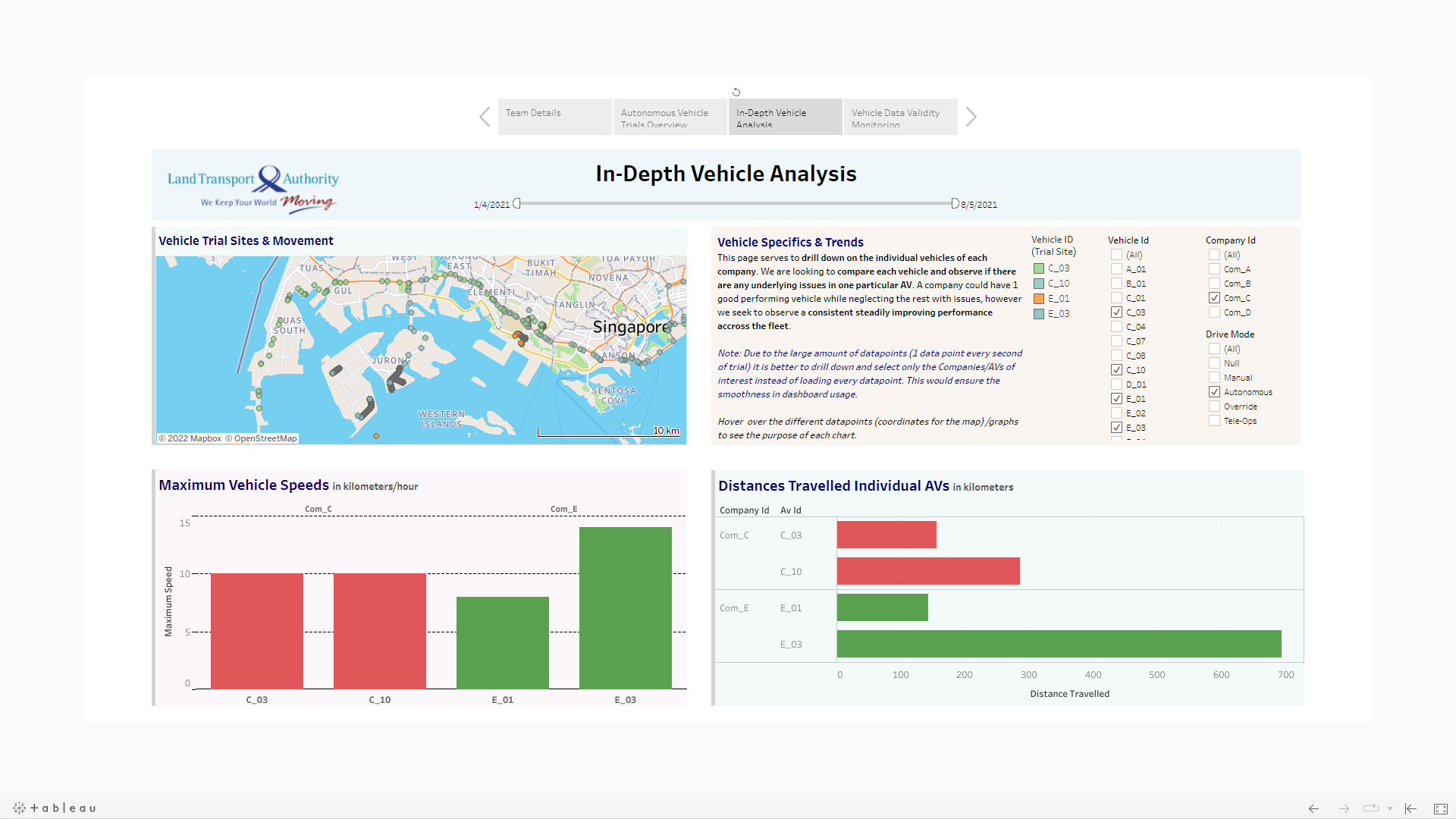
Task: Open Vehicle Data Validity Monitoring tab
Action: pos(900,117)
